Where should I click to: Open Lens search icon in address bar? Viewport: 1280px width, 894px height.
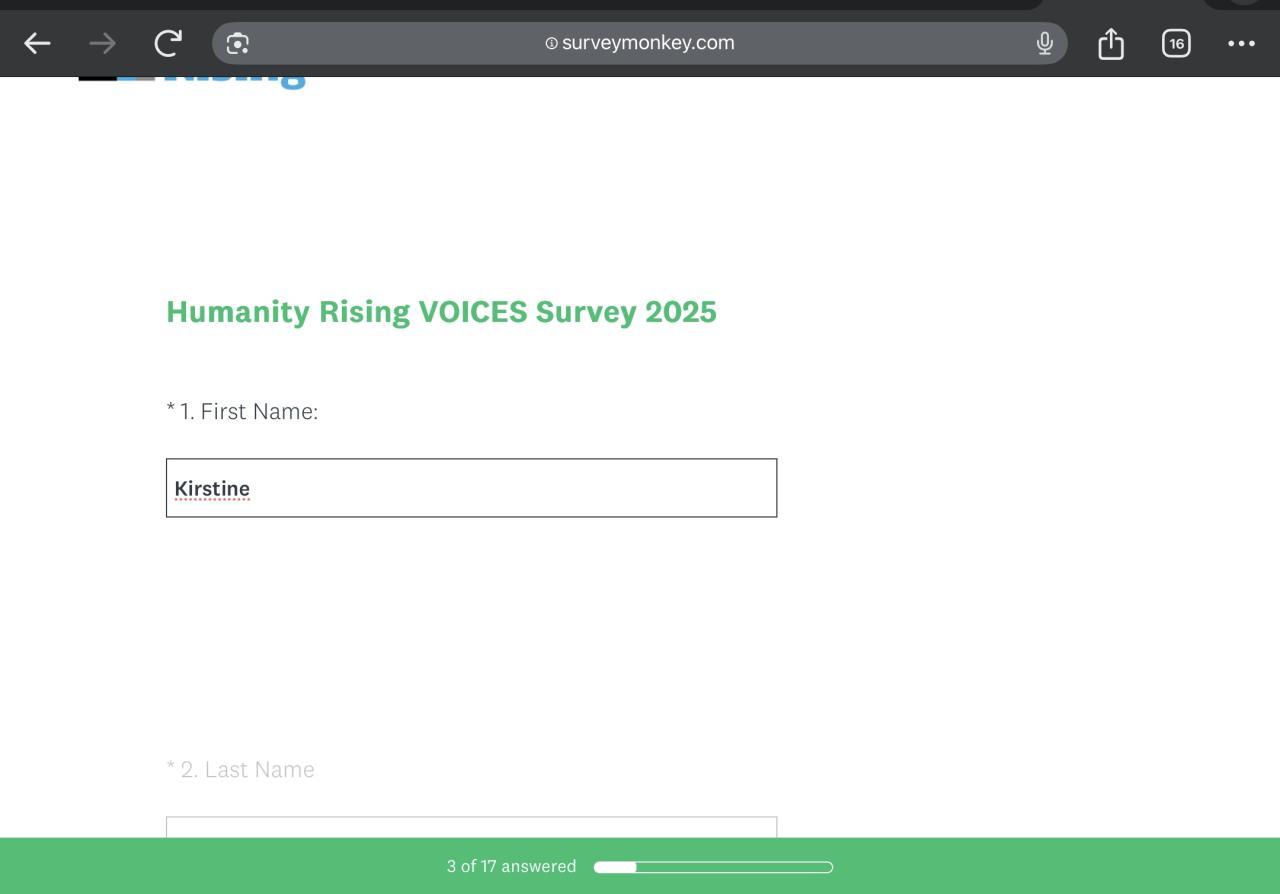(238, 43)
